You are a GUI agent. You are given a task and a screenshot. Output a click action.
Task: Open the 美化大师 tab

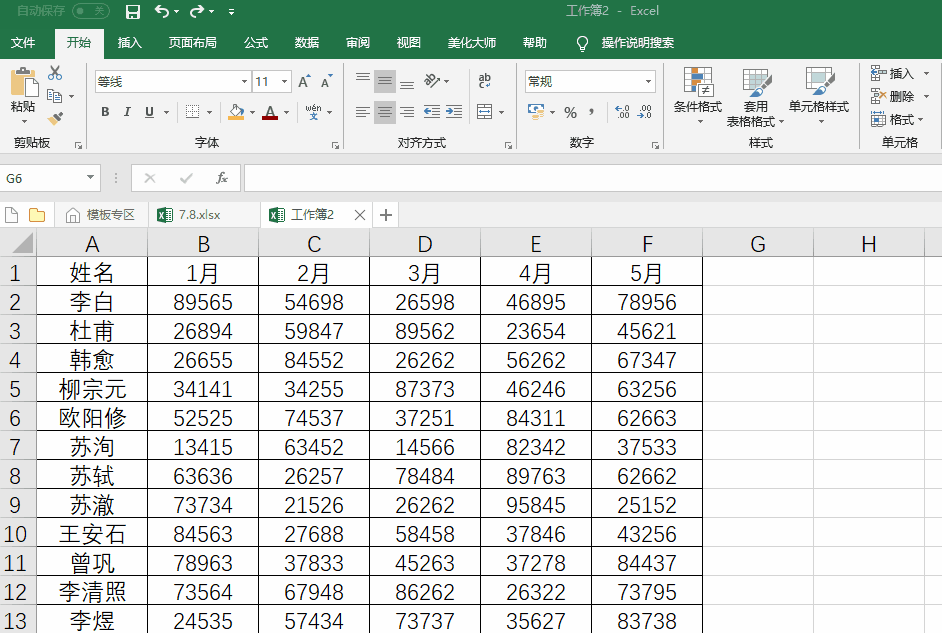click(x=472, y=43)
